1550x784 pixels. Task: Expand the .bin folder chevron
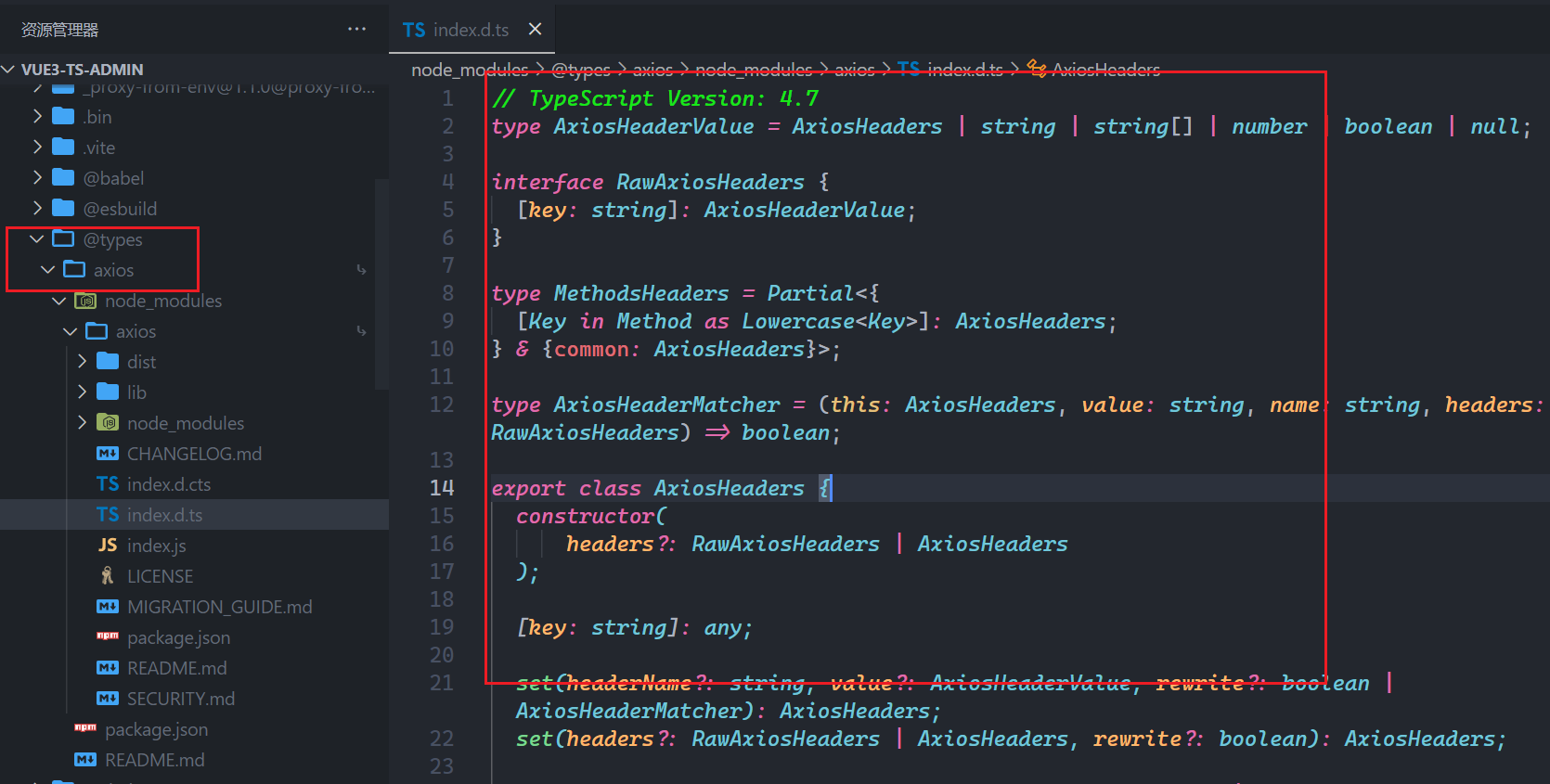[x=37, y=116]
